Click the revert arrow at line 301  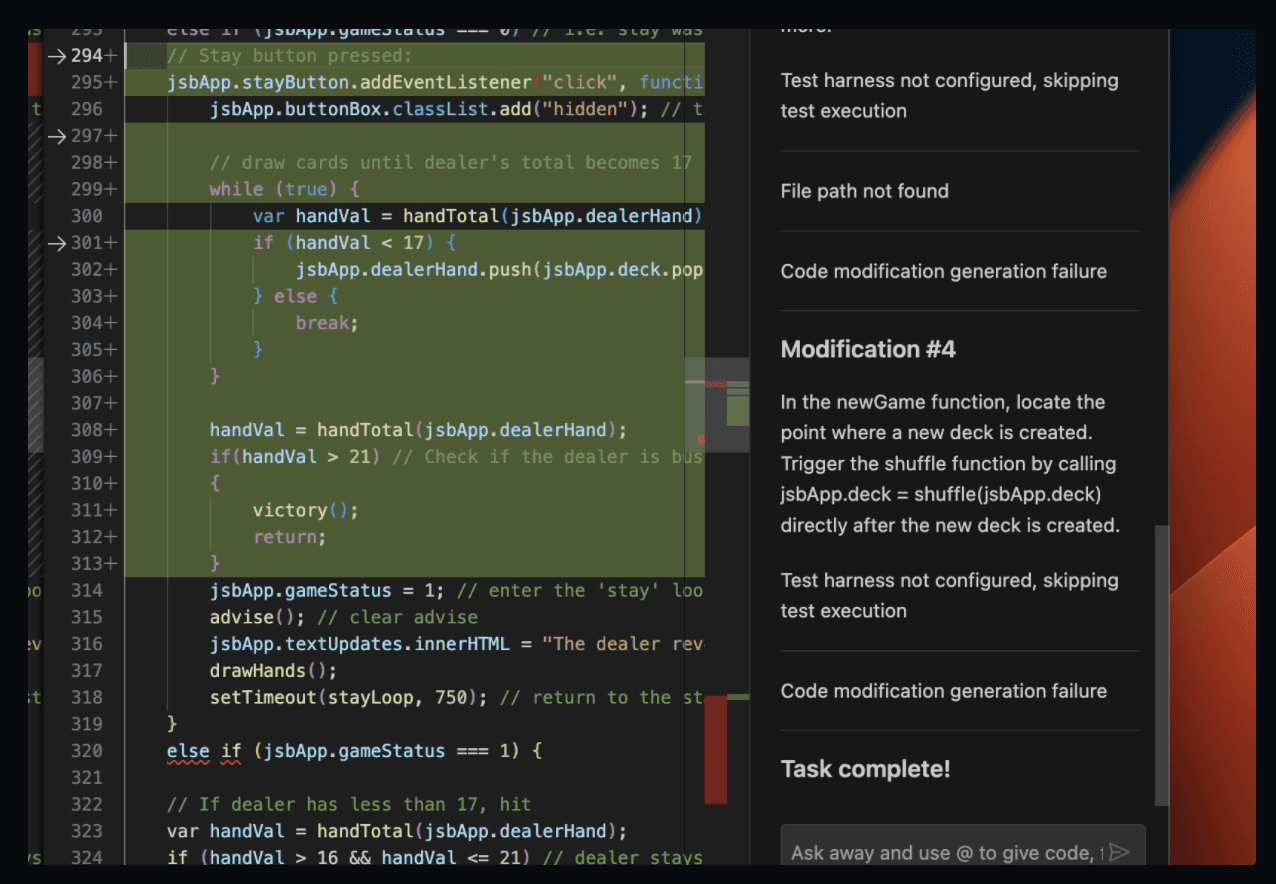coord(56,243)
